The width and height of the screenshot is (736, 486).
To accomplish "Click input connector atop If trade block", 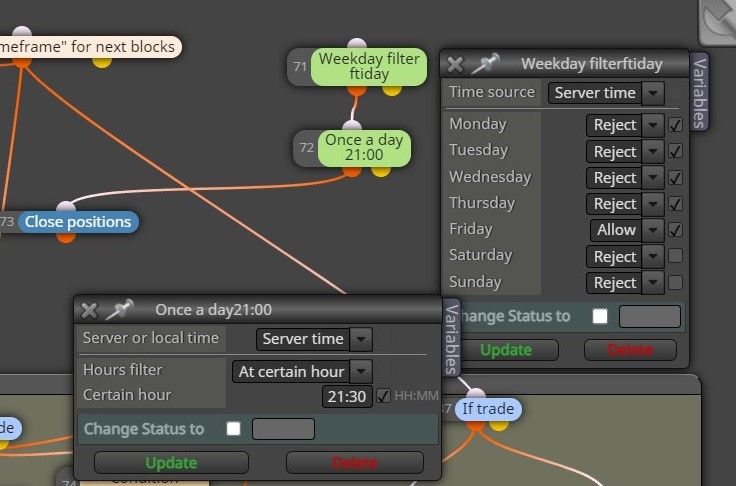I will point(476,394).
